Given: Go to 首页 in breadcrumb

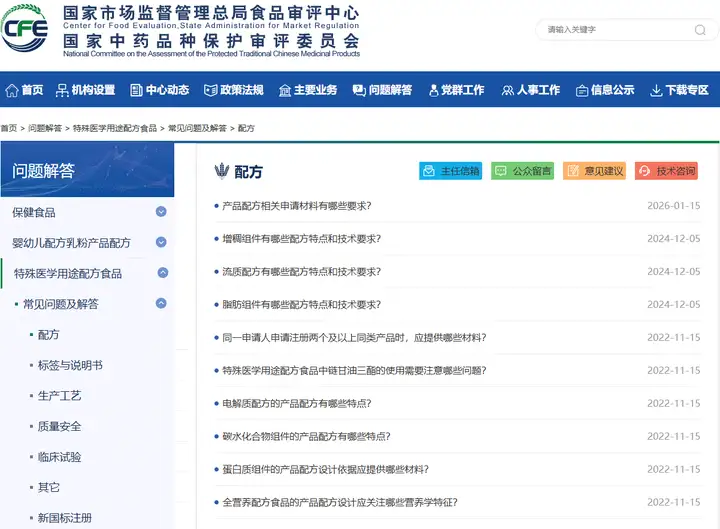Looking at the screenshot, I should [x=9, y=128].
